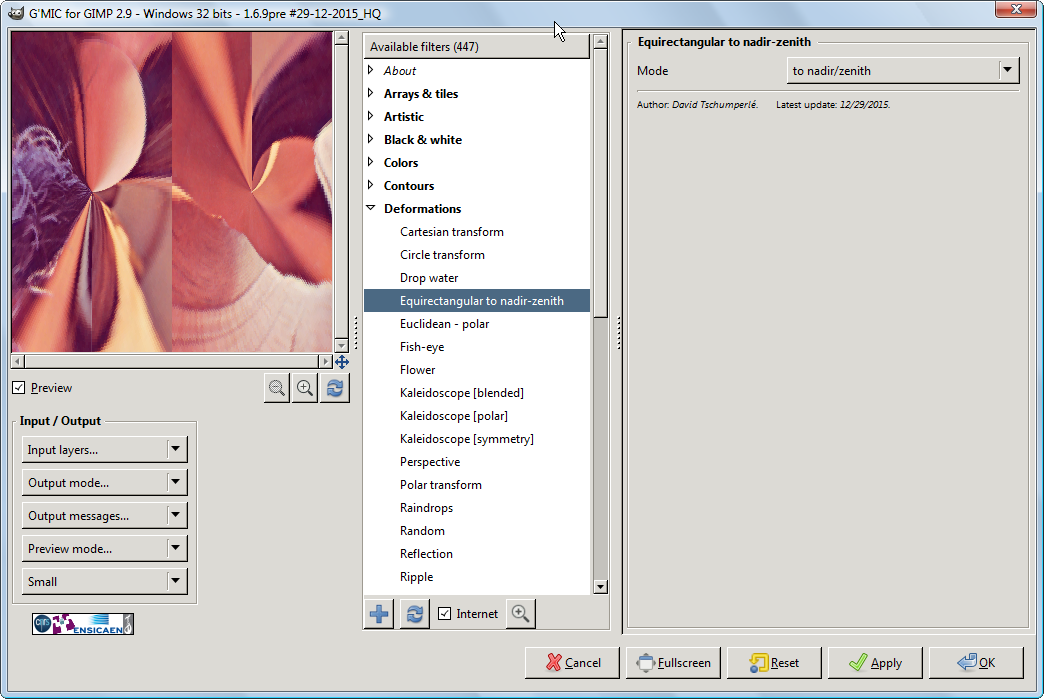Image resolution: width=1044 pixels, height=699 pixels.
Task: Click the filter preview image
Action: coord(172,192)
